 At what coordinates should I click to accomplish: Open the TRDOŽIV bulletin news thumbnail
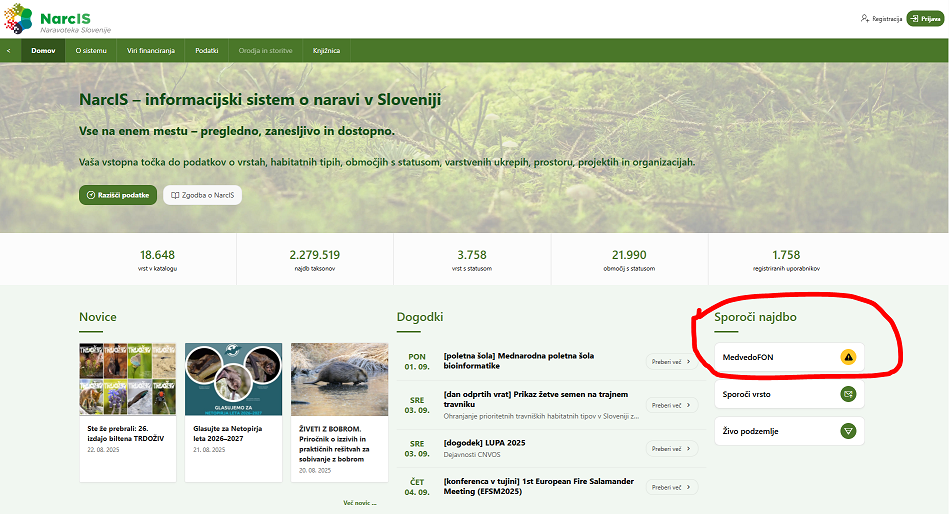[128, 379]
